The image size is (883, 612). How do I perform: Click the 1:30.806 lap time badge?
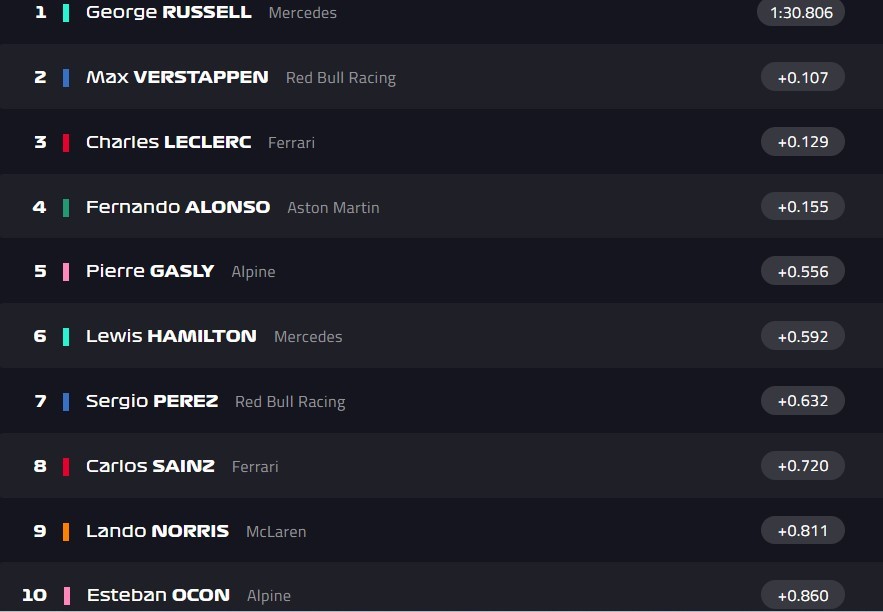801,13
